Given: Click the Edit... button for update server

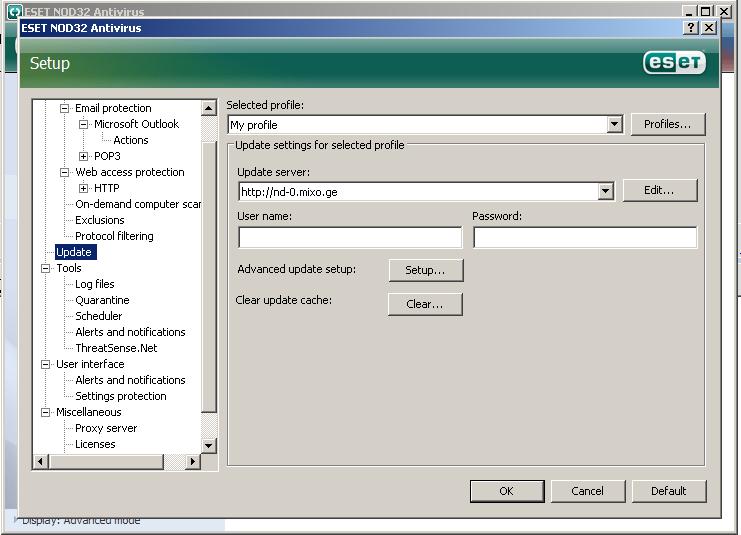Looking at the screenshot, I should 660,190.
